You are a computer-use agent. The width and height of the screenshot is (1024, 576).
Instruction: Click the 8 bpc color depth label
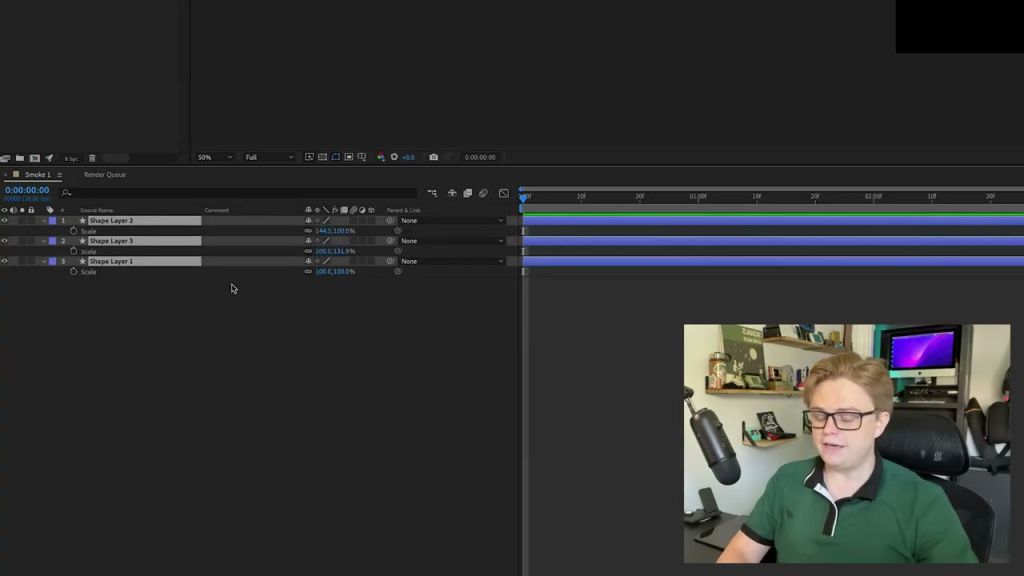click(71, 159)
